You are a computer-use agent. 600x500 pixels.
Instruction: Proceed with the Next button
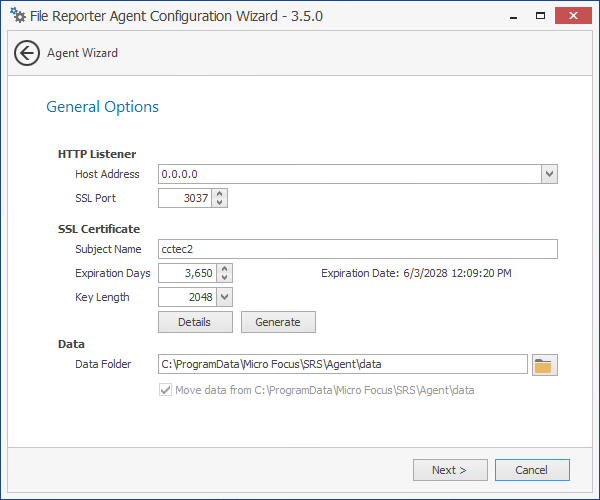click(x=450, y=470)
